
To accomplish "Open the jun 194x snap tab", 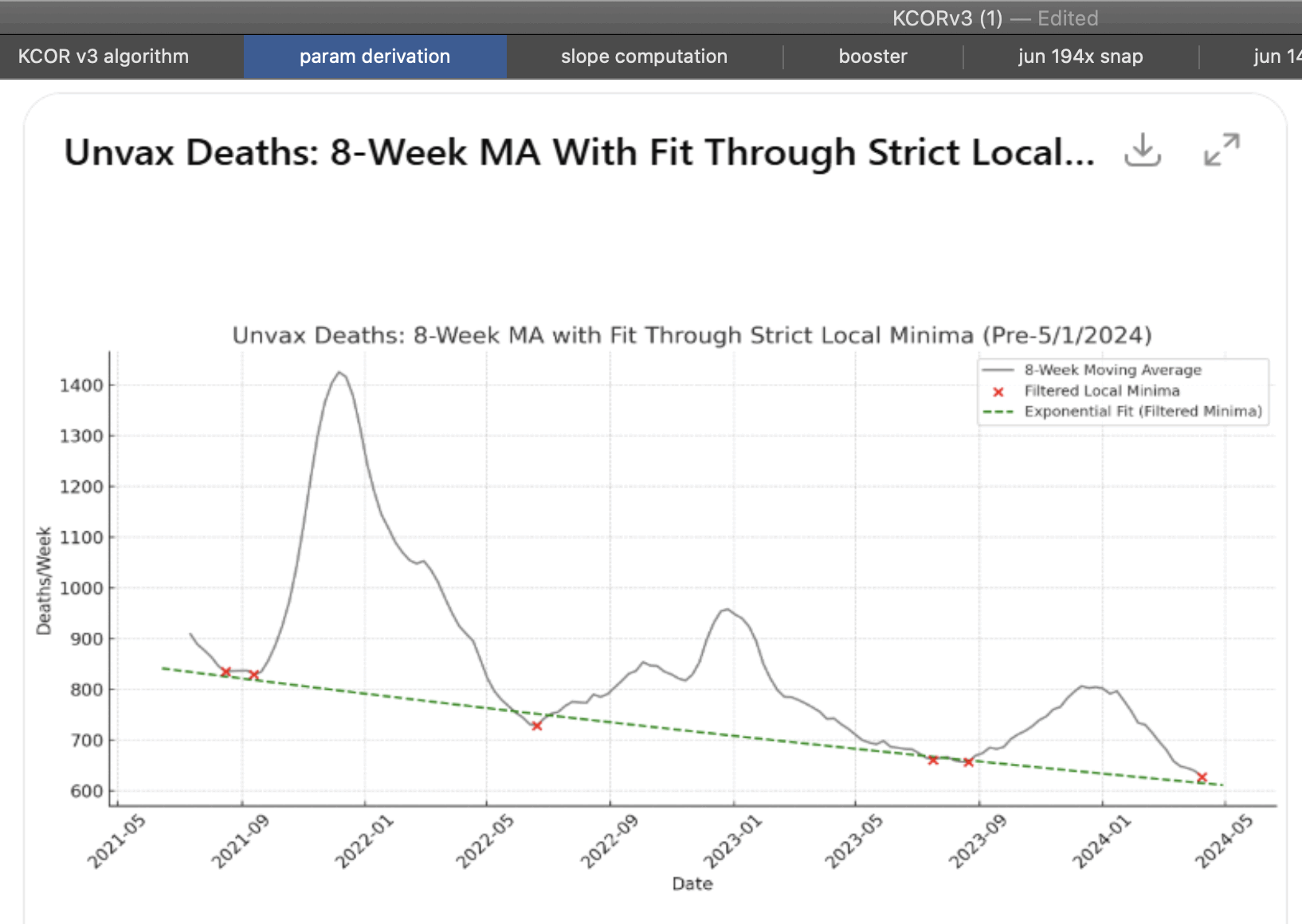I will coord(1080,57).
